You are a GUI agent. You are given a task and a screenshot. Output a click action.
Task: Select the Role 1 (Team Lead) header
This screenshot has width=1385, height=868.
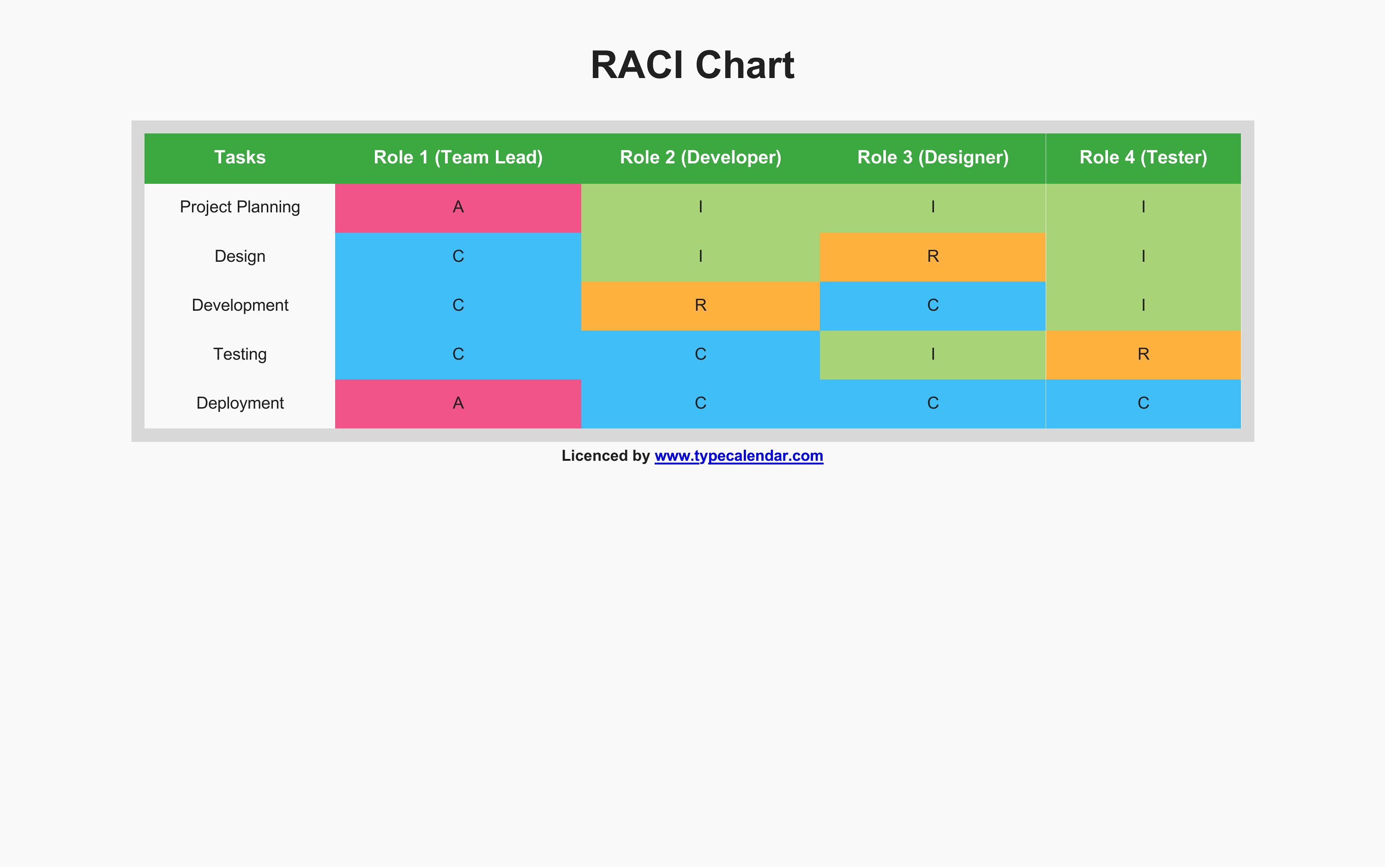pos(458,158)
